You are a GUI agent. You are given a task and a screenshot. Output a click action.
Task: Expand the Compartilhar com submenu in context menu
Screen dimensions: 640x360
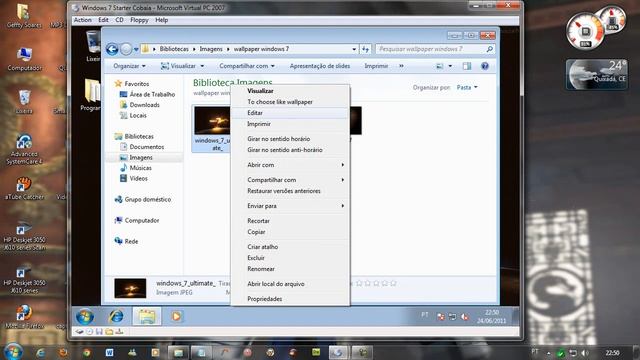coord(290,180)
